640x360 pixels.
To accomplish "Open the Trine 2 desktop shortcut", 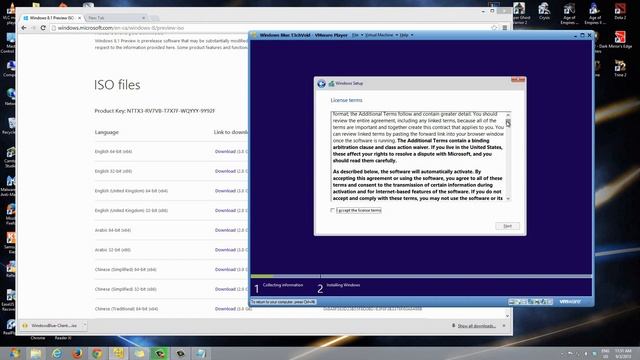I will click(x=620, y=68).
